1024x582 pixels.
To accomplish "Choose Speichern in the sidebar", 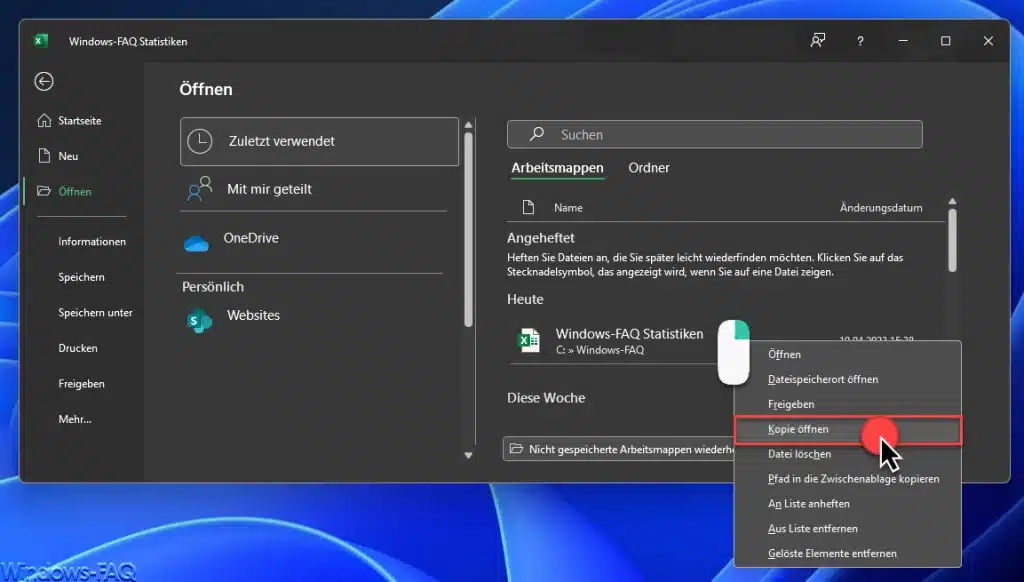I will (81, 277).
